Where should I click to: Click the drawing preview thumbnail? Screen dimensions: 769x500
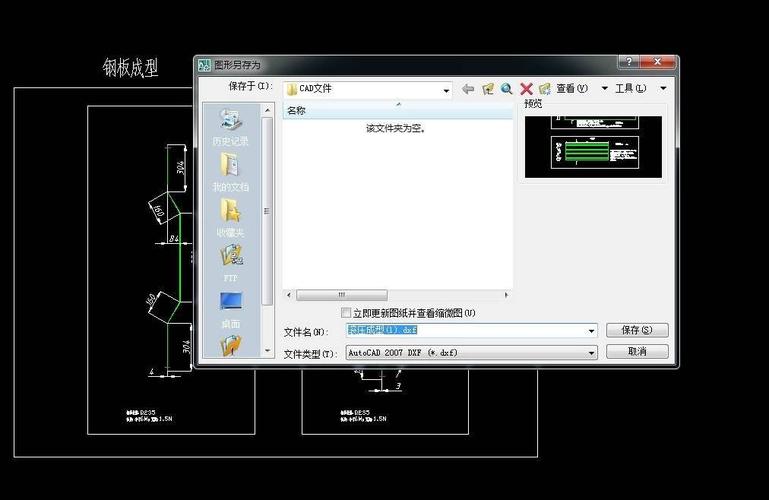click(x=593, y=147)
